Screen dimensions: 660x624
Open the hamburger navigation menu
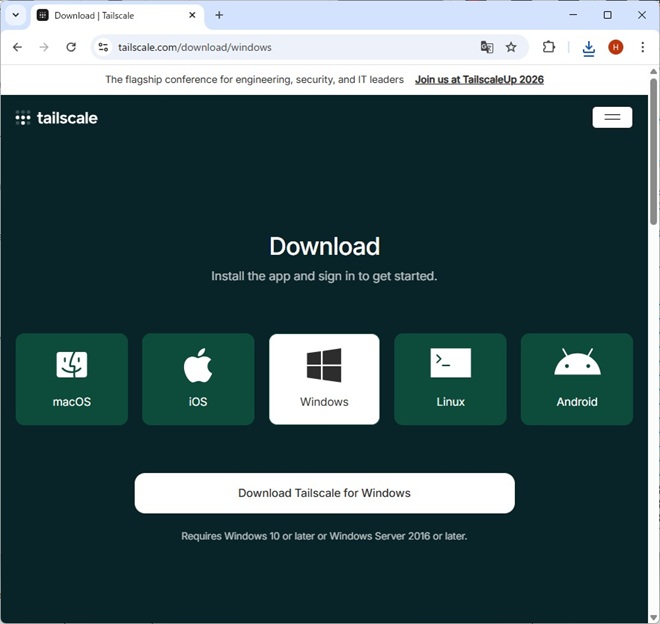click(612, 117)
